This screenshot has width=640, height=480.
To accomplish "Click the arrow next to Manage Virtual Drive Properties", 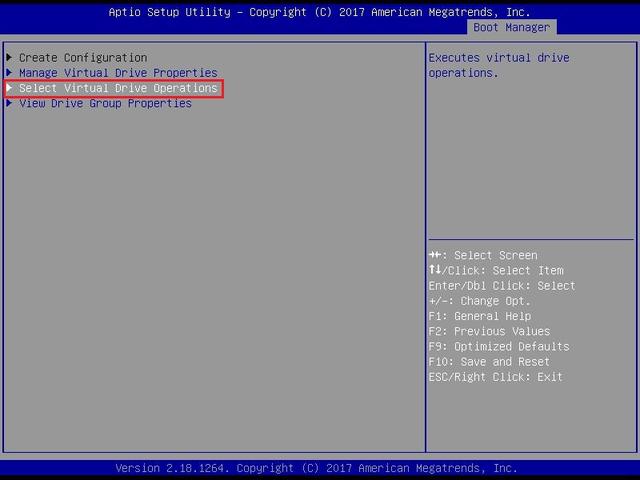I will pos(10,73).
